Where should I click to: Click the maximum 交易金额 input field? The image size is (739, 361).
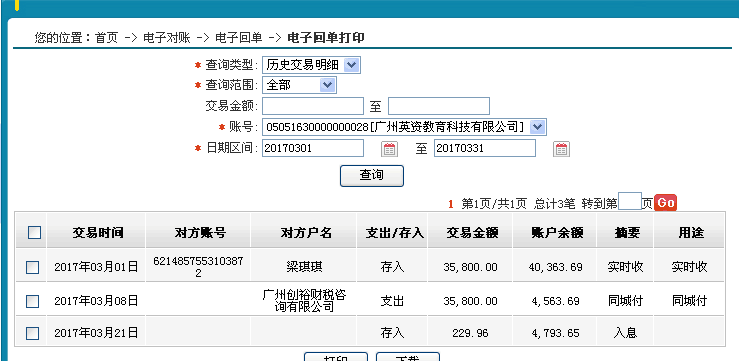(x=439, y=106)
